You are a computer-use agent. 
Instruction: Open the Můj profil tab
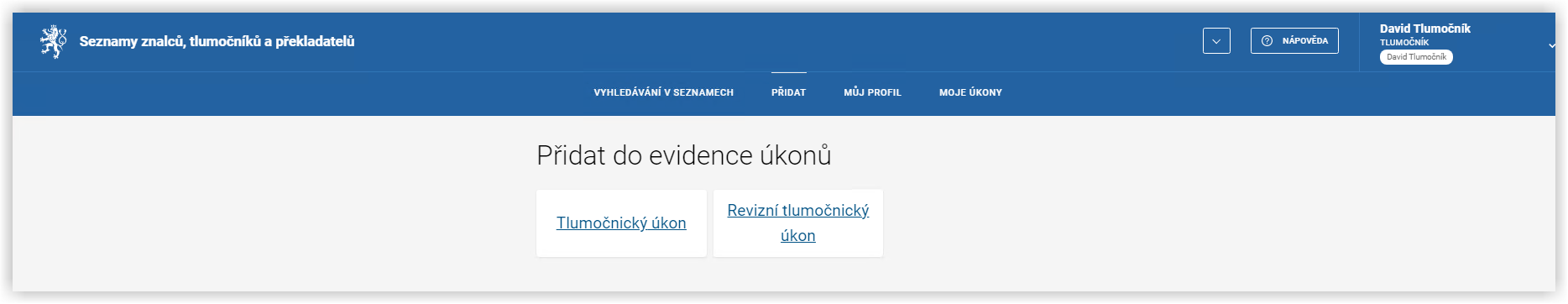pos(872,92)
